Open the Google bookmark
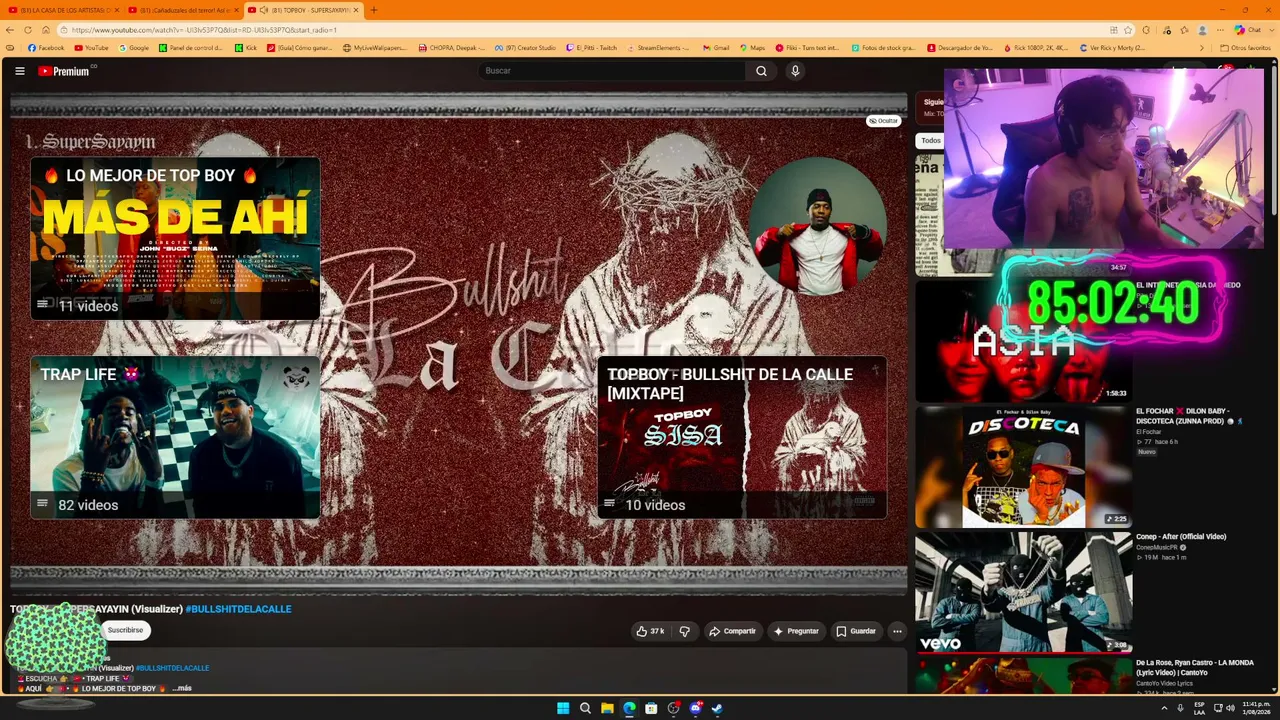Image resolution: width=1280 pixels, height=720 pixels. [x=134, y=48]
